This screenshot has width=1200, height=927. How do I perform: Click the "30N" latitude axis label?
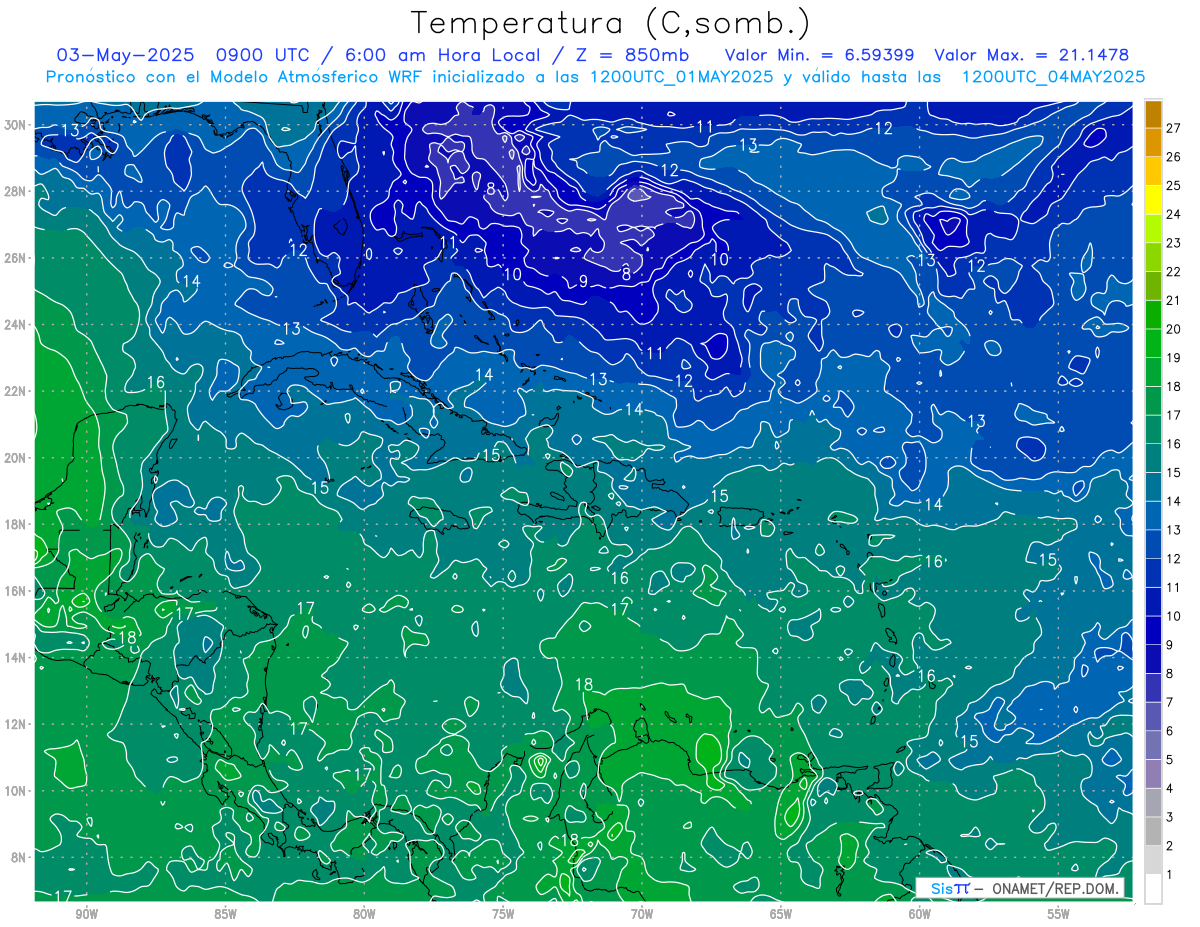(x=16, y=125)
